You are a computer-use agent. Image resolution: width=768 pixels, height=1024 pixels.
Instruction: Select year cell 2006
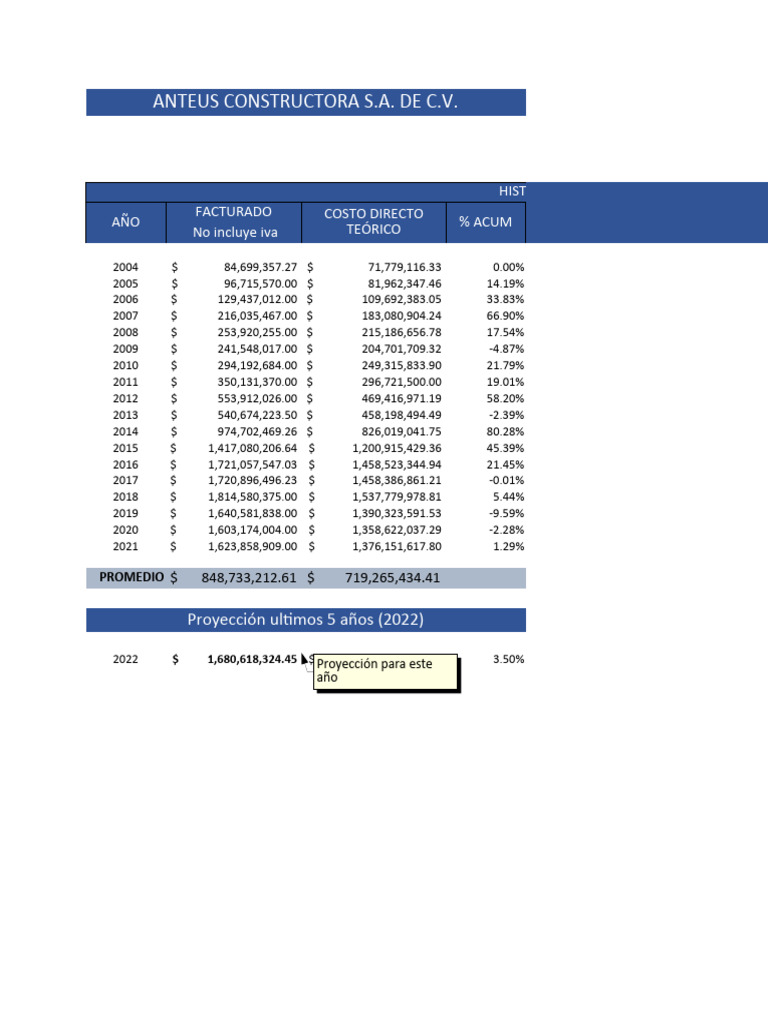[x=125, y=299]
